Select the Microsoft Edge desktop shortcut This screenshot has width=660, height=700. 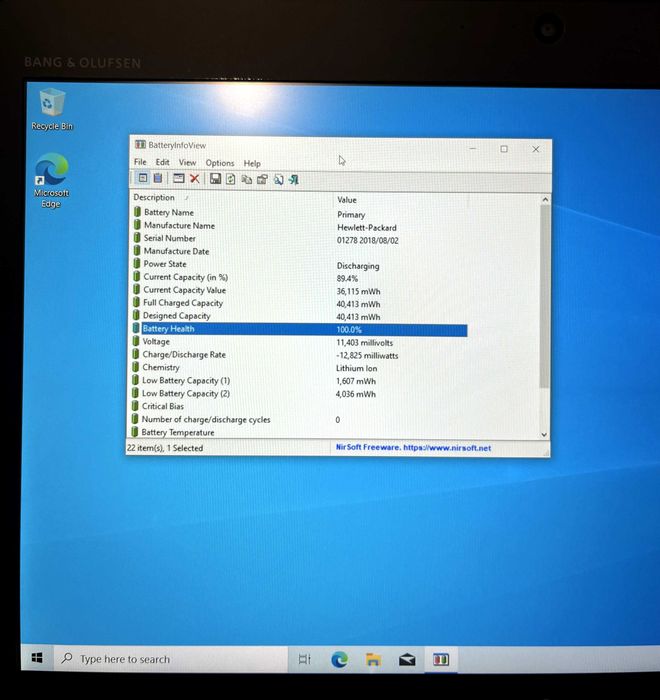[x=51, y=180]
